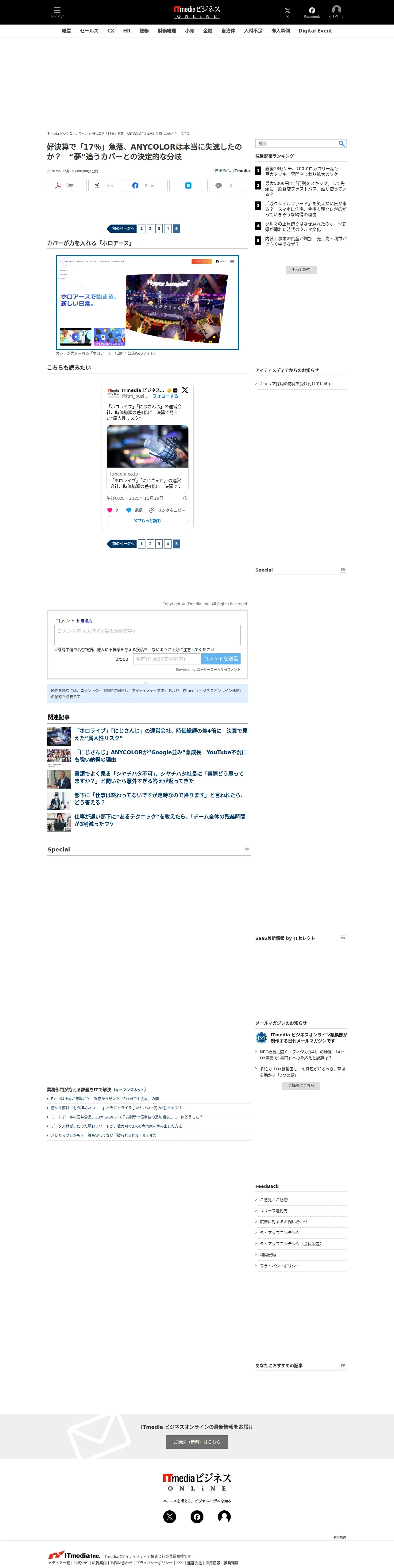Click the tweet info icon beside date
Screen dimensions: 394x1568
tap(185, 498)
